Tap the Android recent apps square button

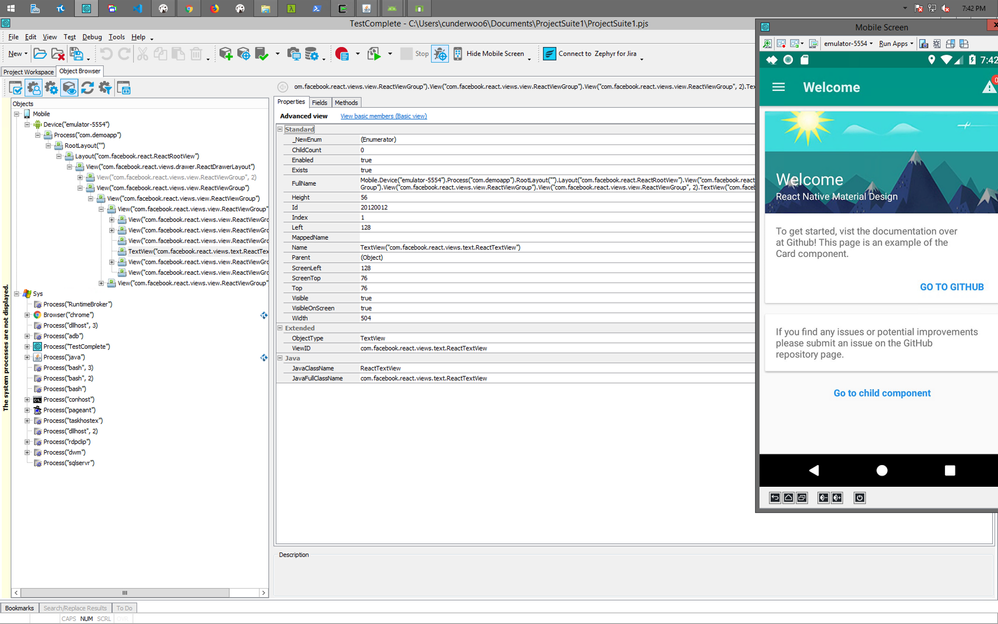950,471
